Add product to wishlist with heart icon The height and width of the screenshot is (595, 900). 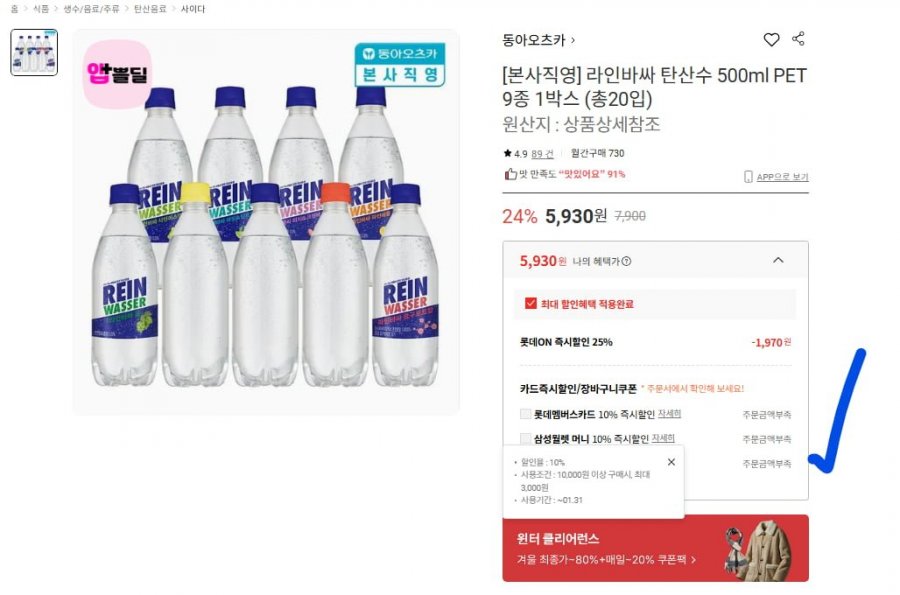771,40
